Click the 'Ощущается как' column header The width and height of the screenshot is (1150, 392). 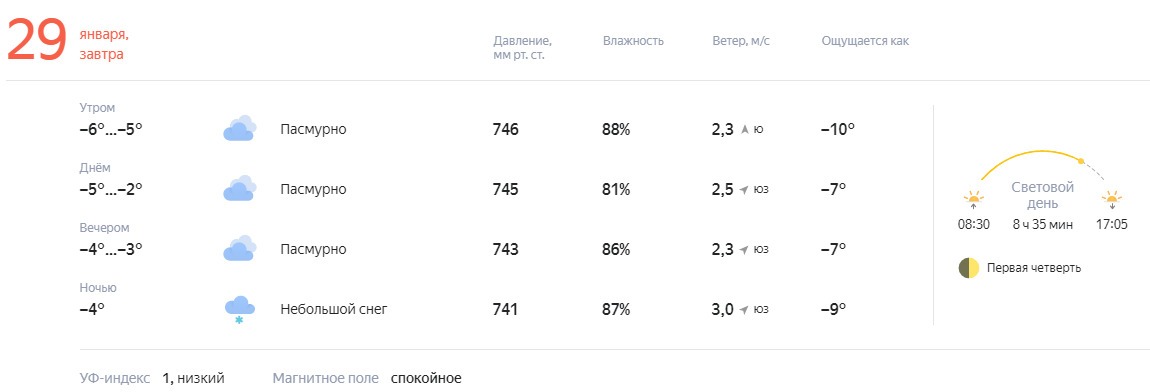(x=865, y=41)
